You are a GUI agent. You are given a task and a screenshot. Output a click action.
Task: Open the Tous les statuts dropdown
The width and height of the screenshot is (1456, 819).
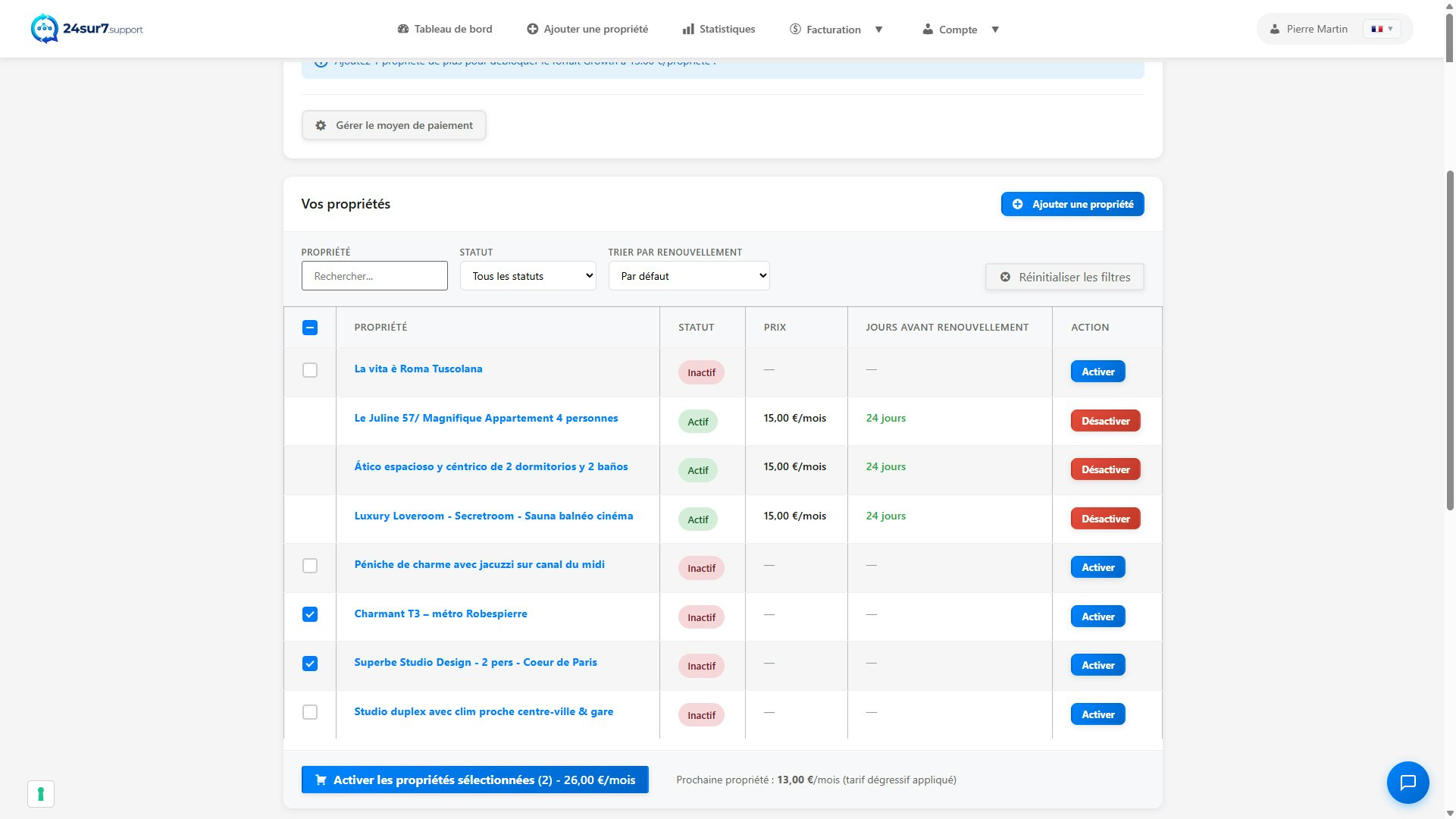(x=528, y=276)
